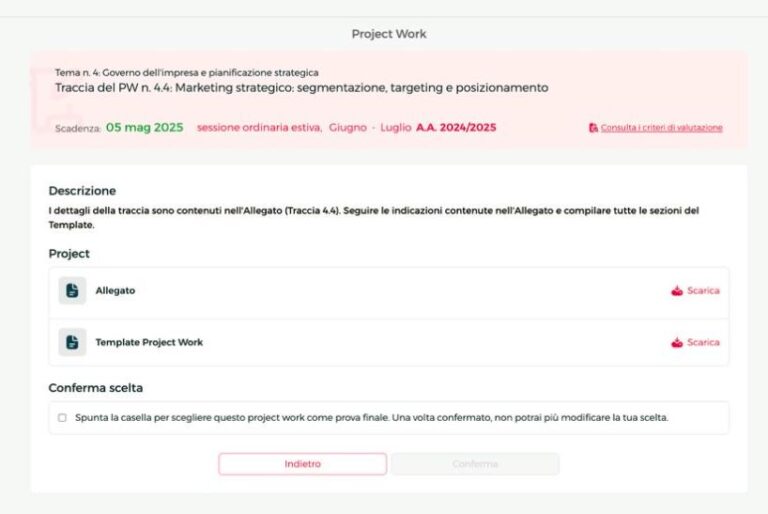The image size is (768, 514).
Task: Click the Project Work page title
Action: [389, 34]
